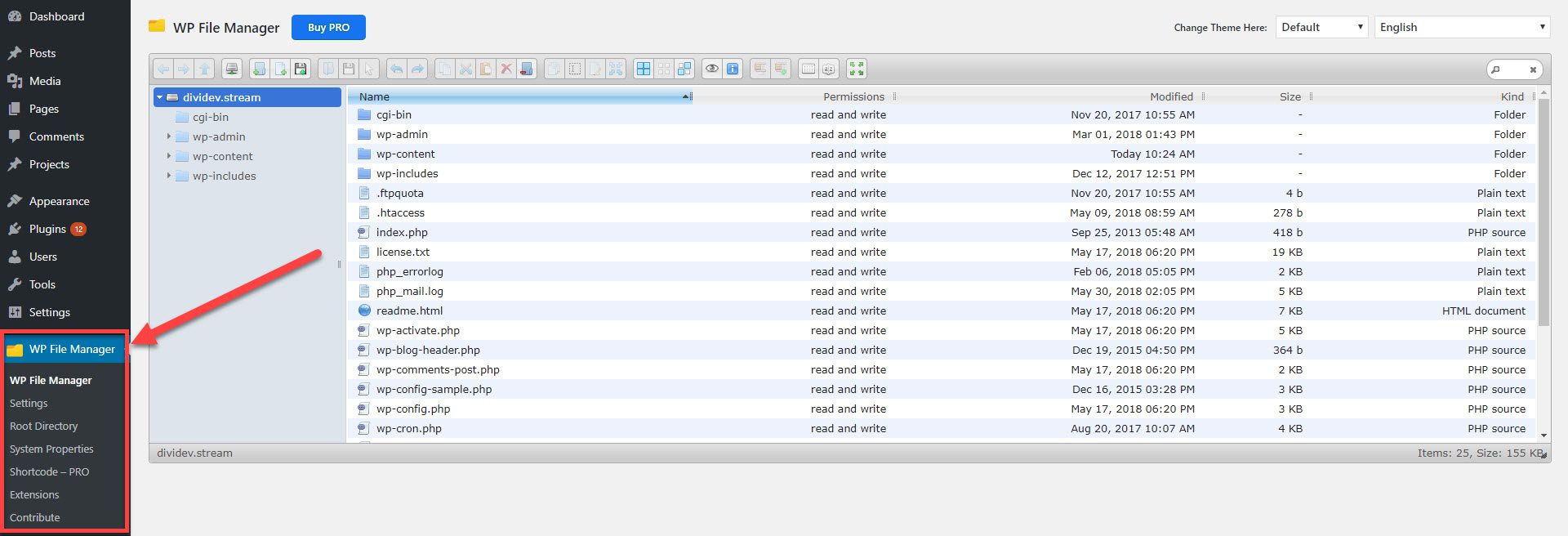Open the Default theme dropdown
Image resolution: width=1568 pixels, height=536 pixels.
click(1321, 27)
